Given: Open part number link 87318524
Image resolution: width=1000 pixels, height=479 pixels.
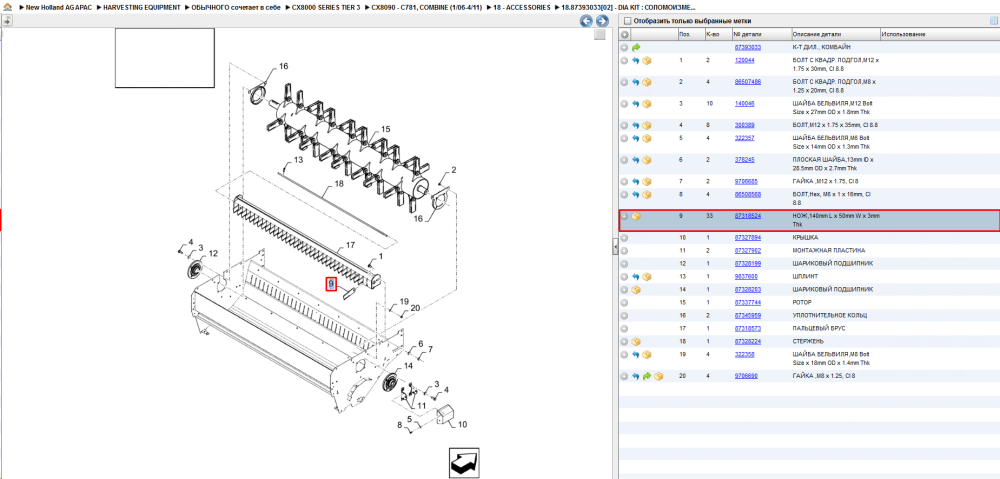Looking at the screenshot, I should [747, 216].
